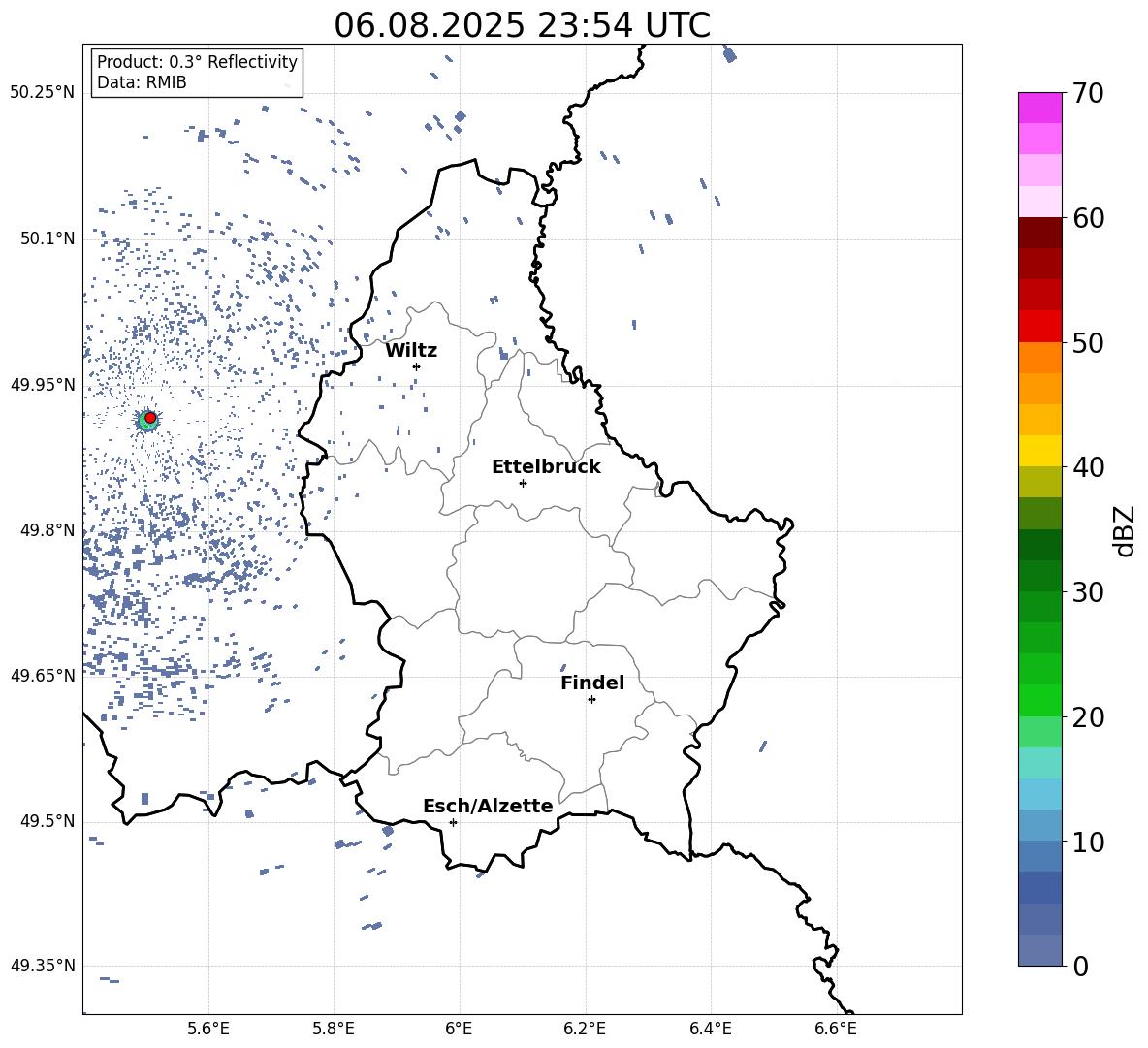Click the 40 dBZ colorbar tick label

1088,467
